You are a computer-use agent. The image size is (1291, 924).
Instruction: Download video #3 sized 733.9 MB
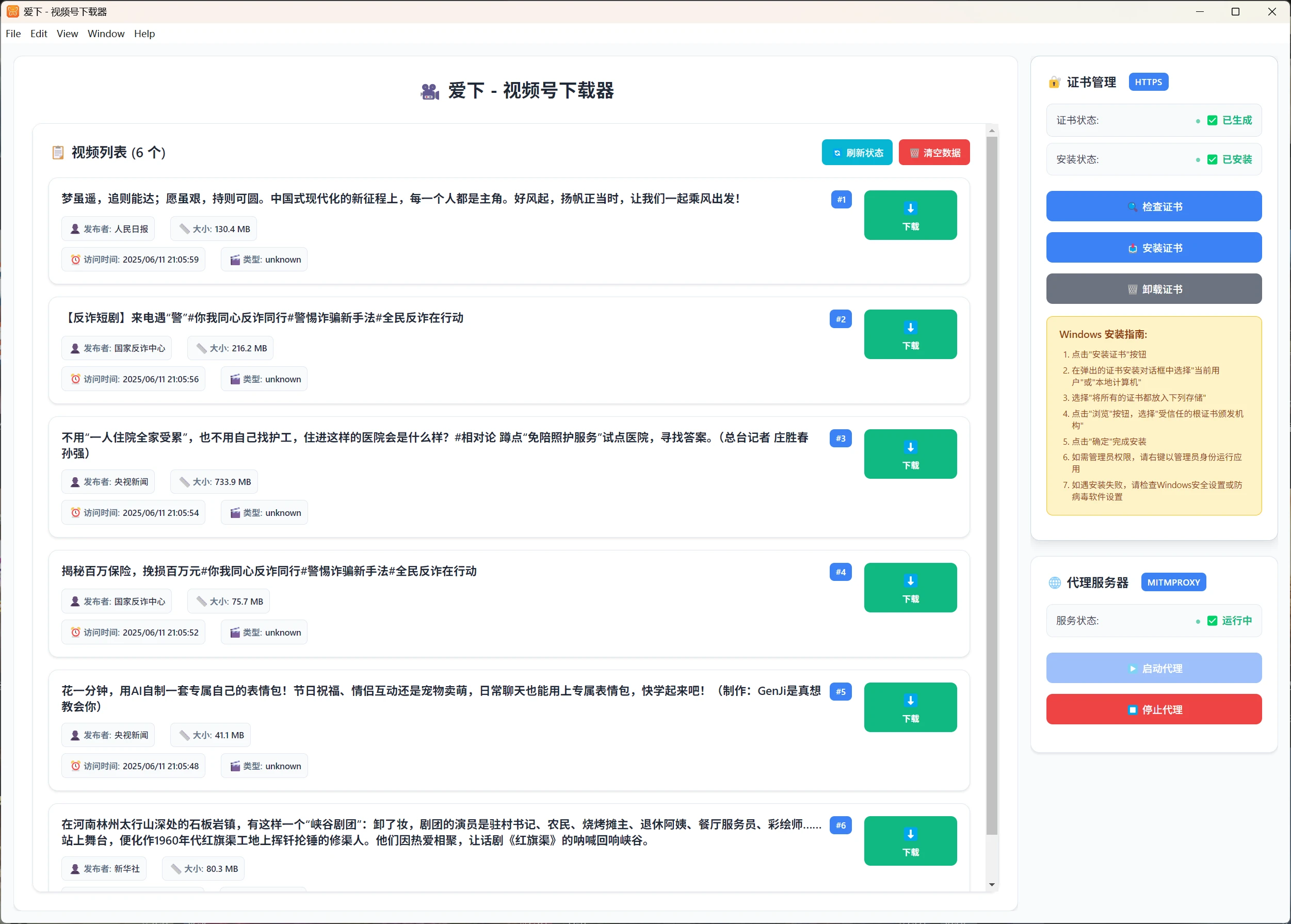(910, 454)
